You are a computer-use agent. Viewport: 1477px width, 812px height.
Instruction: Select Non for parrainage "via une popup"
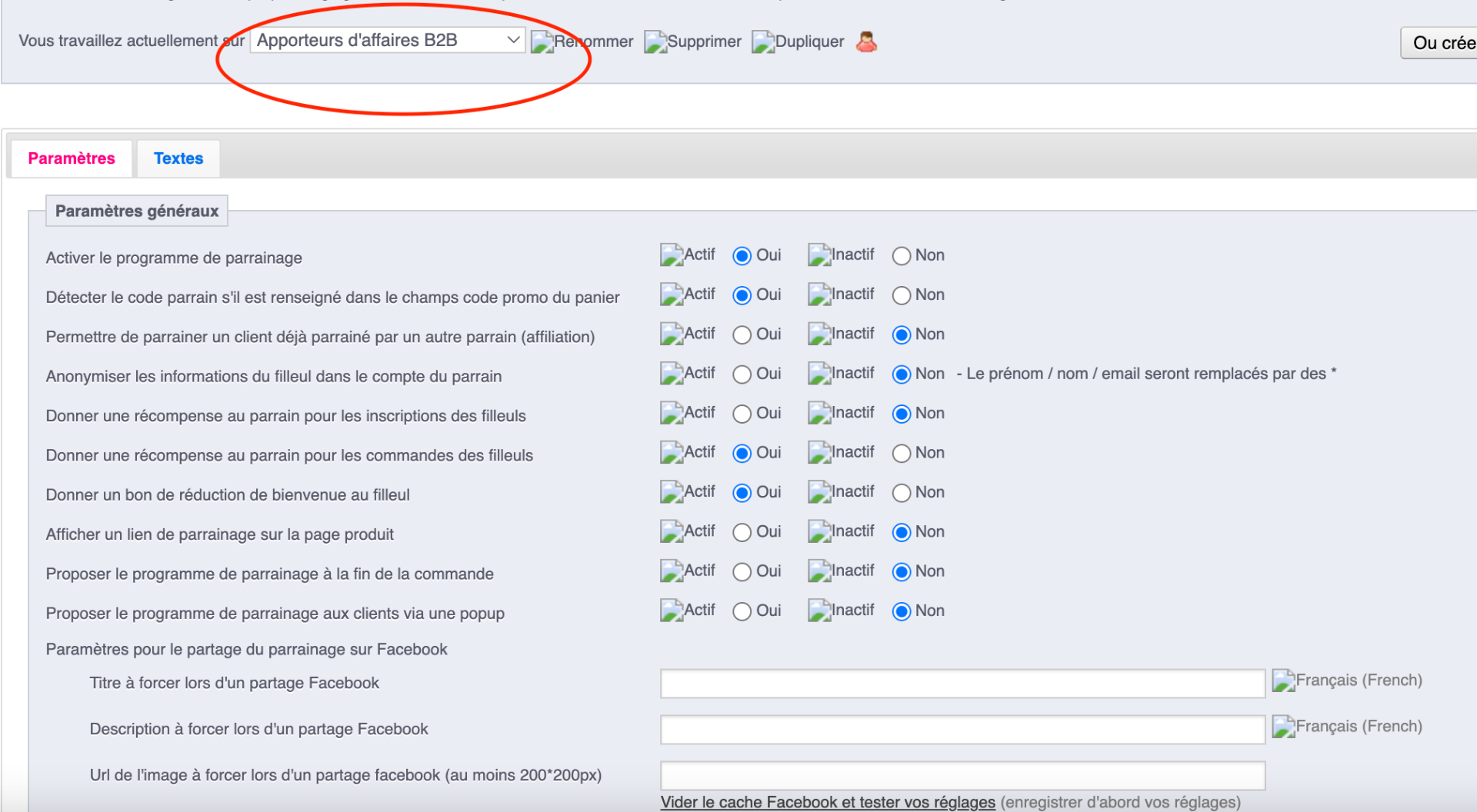point(902,611)
